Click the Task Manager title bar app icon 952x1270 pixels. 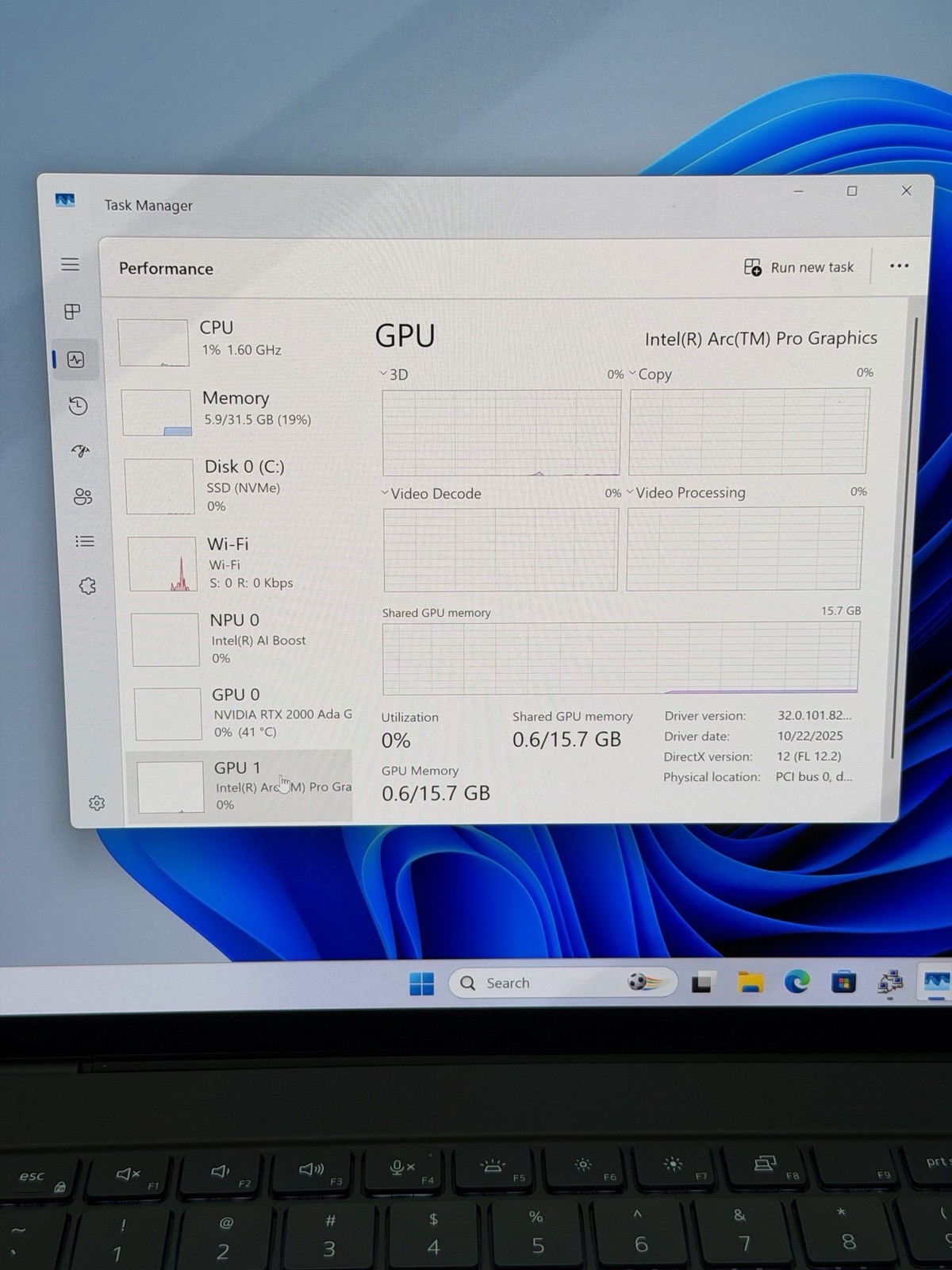(x=65, y=200)
